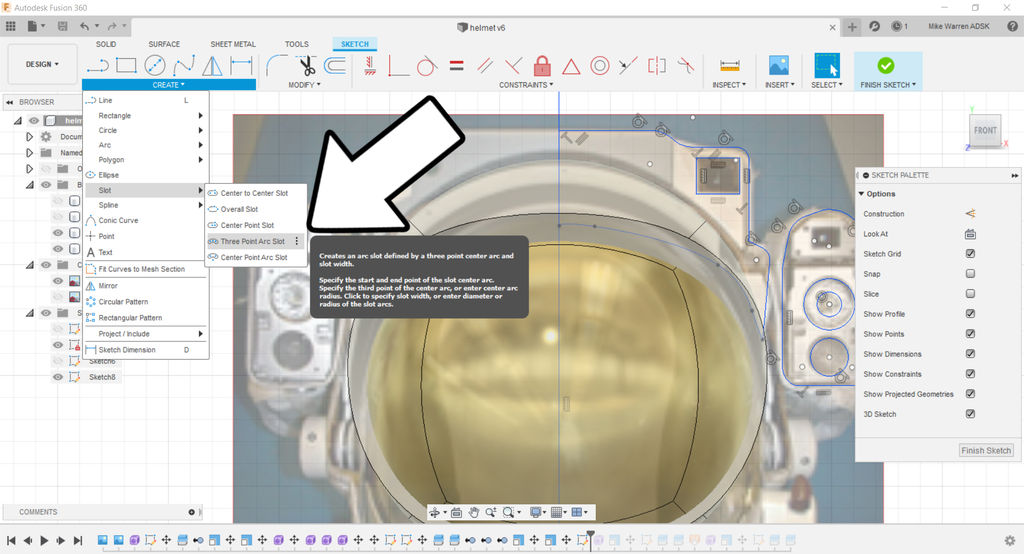This screenshot has width=1024, height=554.
Task: Open the DESIGN workspace dropdown
Action: [42, 64]
